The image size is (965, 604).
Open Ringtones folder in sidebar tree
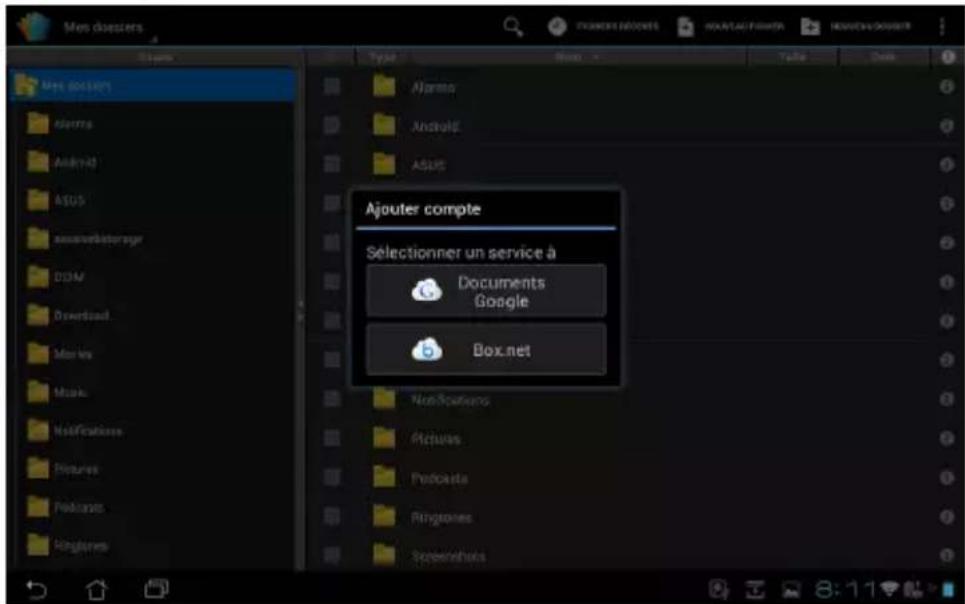68,546
